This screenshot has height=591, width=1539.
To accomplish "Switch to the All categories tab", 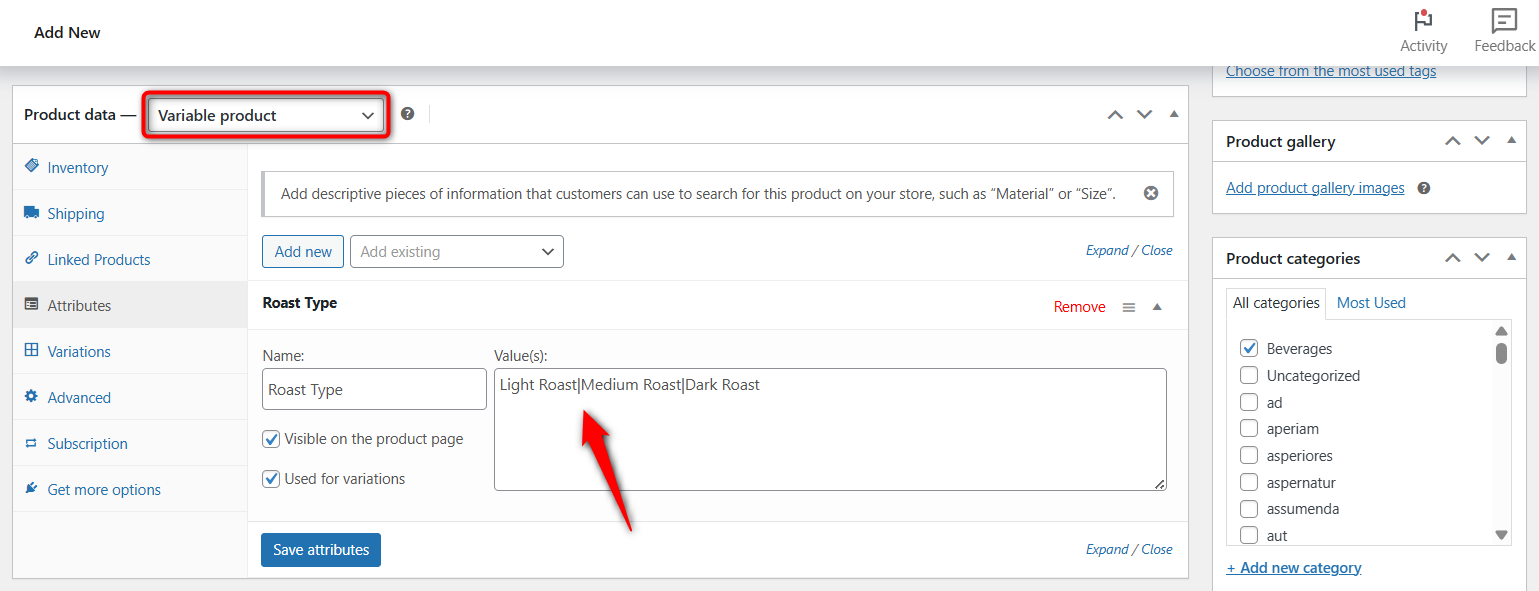I will 1276,302.
